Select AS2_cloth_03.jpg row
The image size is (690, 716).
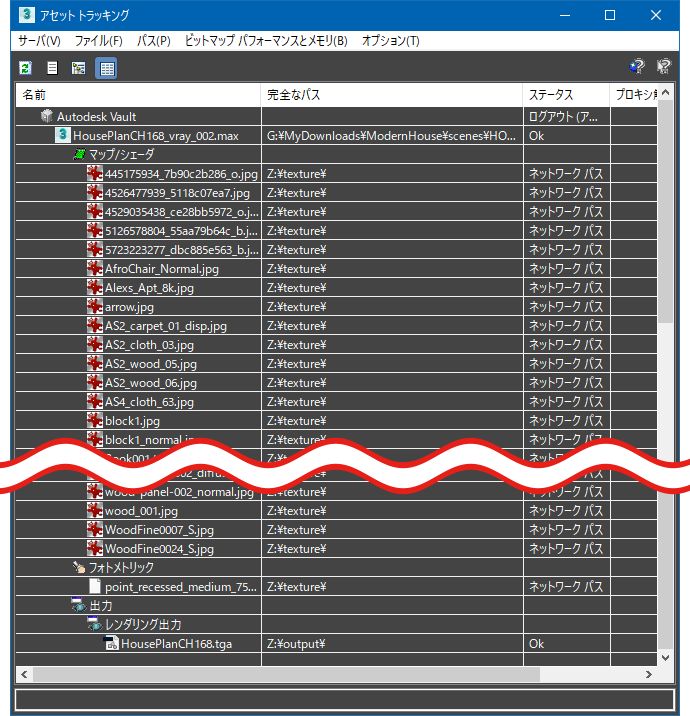point(337,345)
